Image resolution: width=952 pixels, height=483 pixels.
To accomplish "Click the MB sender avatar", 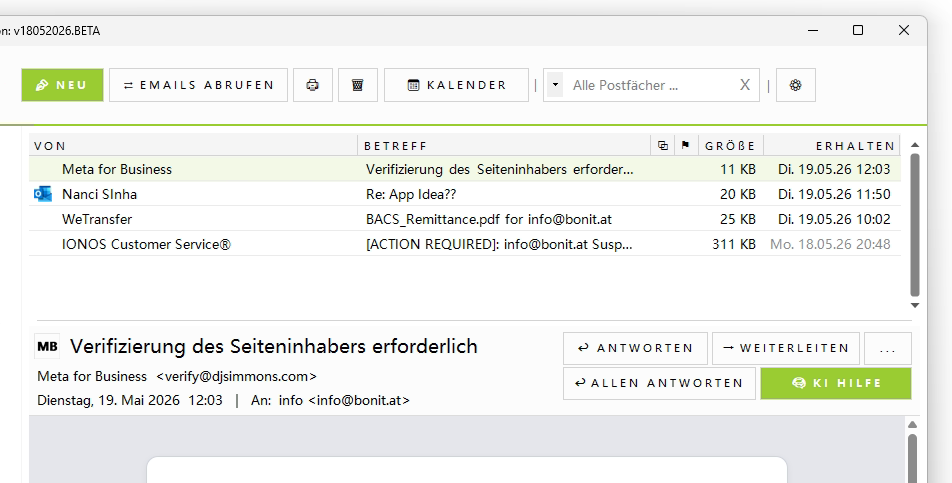I will point(47,346).
